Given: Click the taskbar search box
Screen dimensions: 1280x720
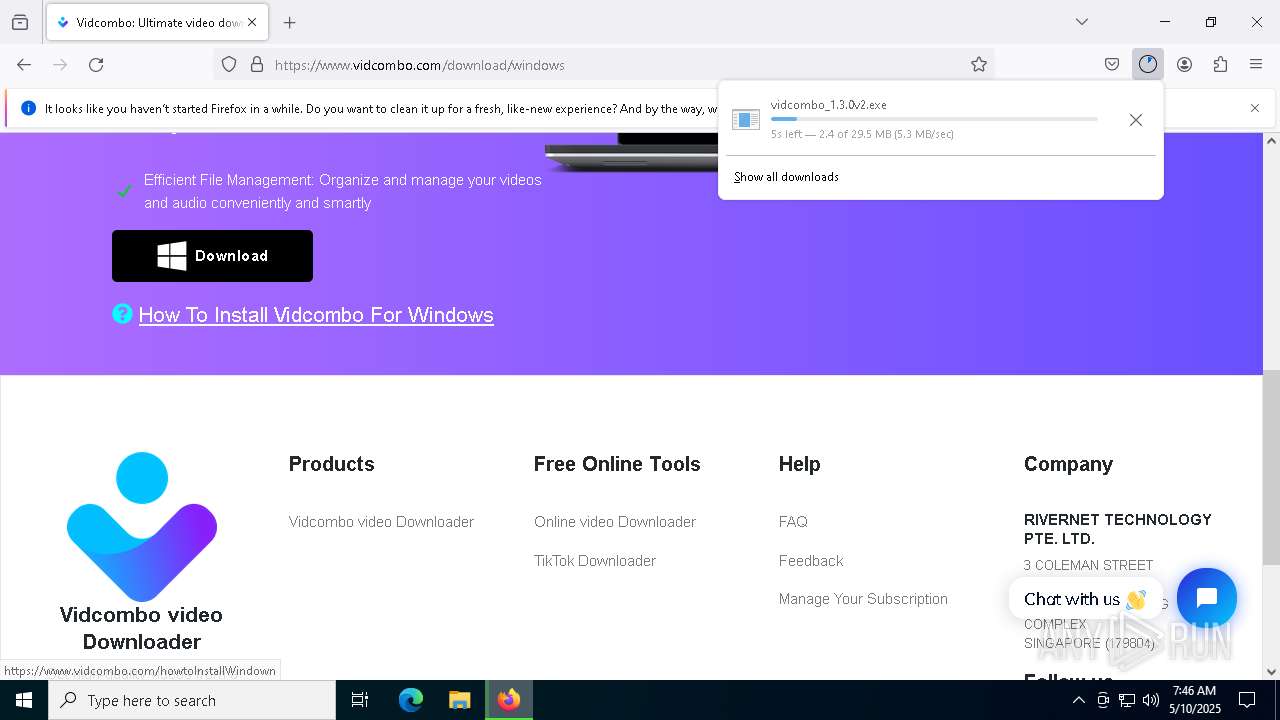Looking at the screenshot, I should (192, 700).
